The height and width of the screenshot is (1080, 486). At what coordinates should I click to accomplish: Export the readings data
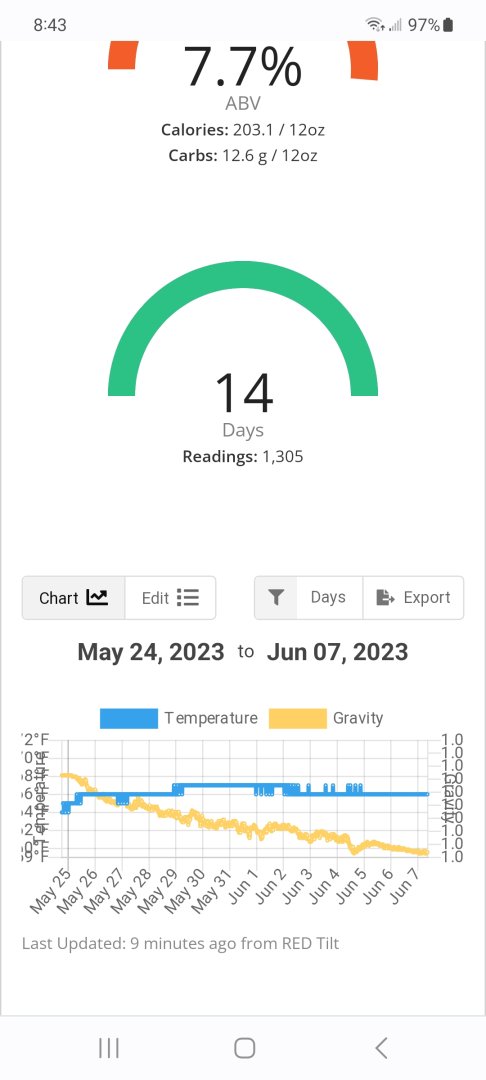click(413, 598)
